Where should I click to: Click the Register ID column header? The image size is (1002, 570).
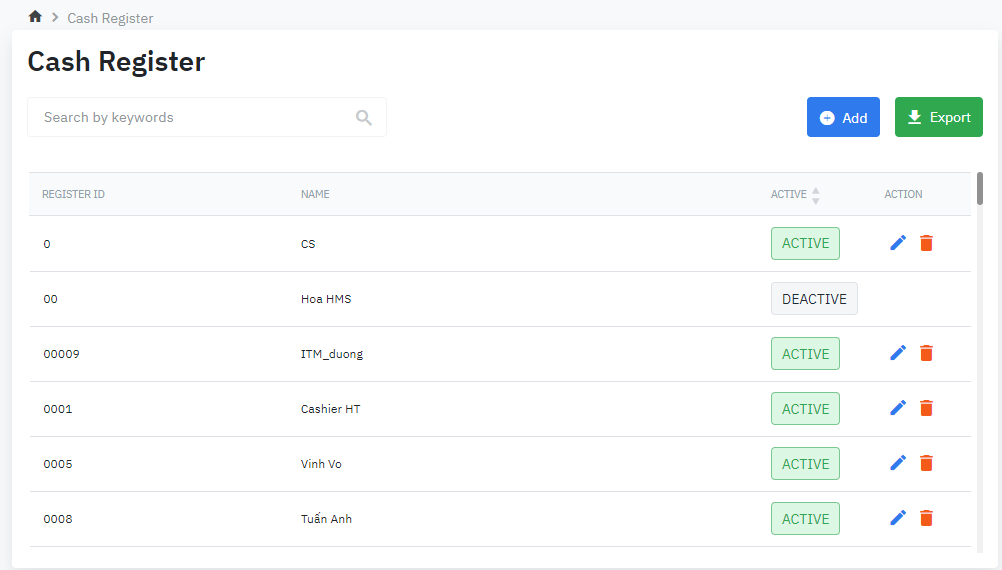click(73, 194)
